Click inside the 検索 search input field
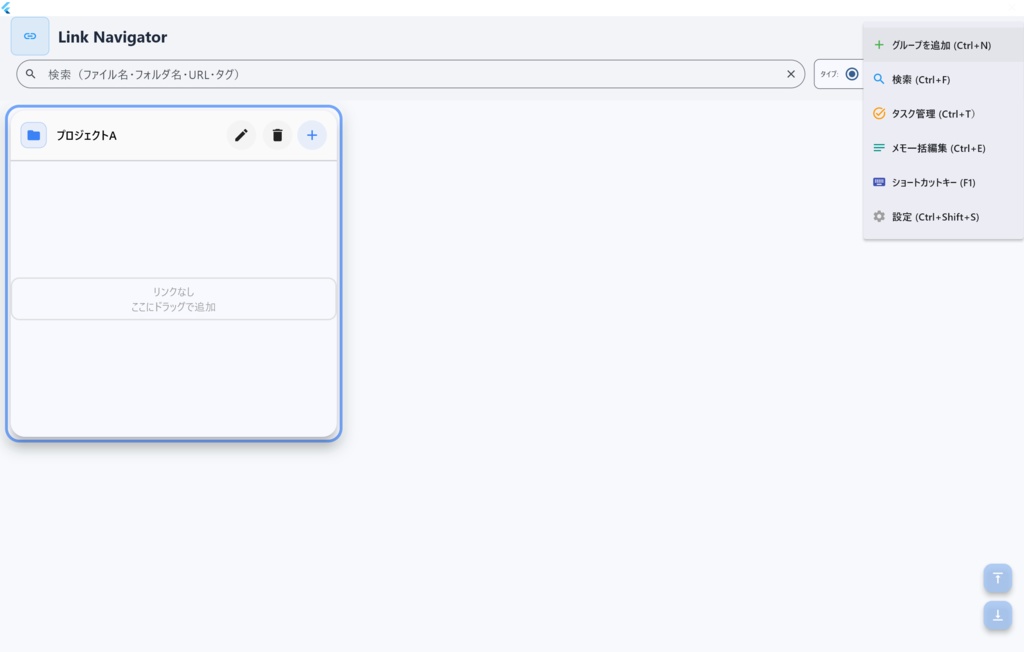The width and height of the screenshot is (1024, 652). click(300, 73)
